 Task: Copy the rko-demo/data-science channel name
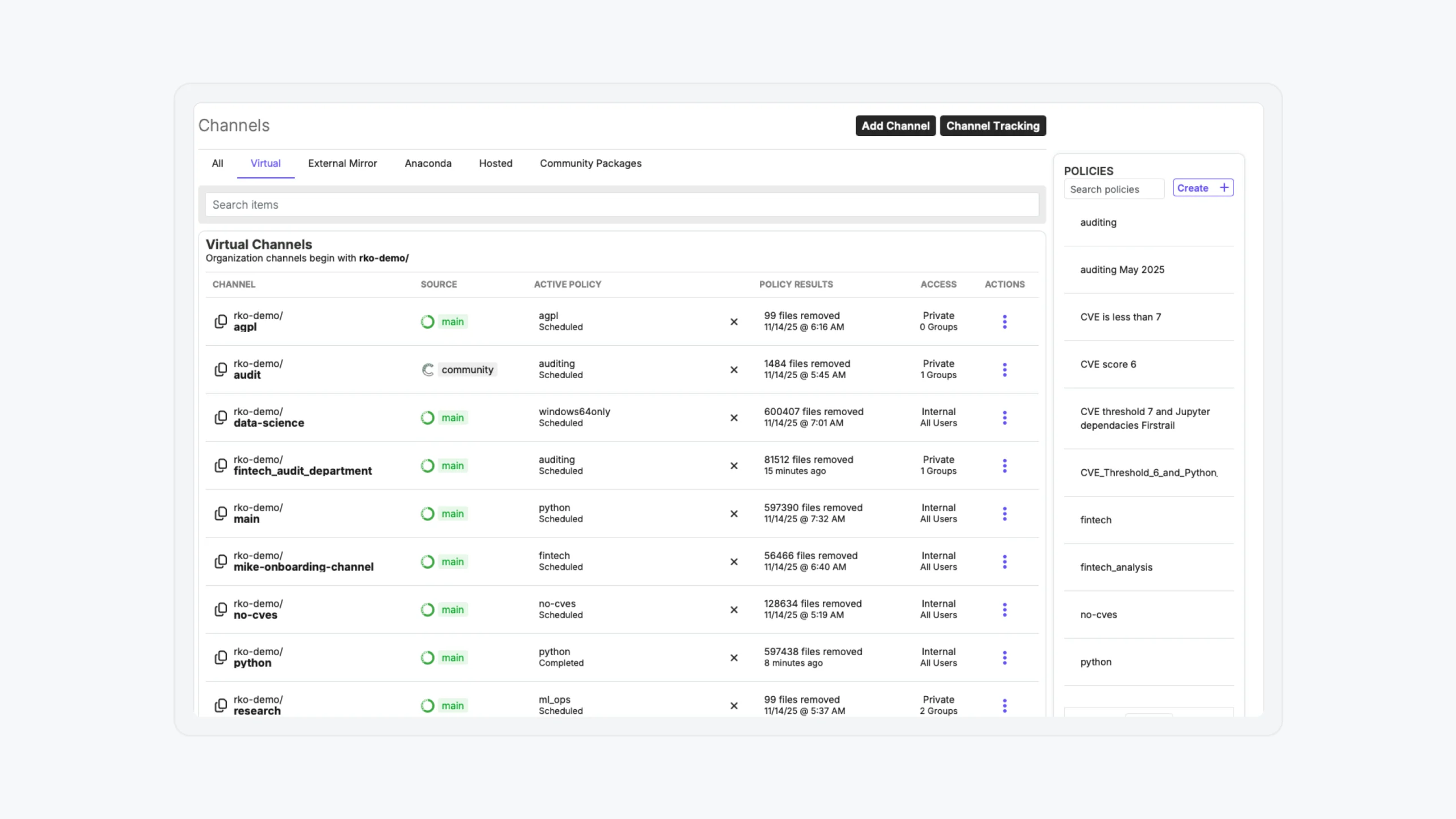coord(221,417)
